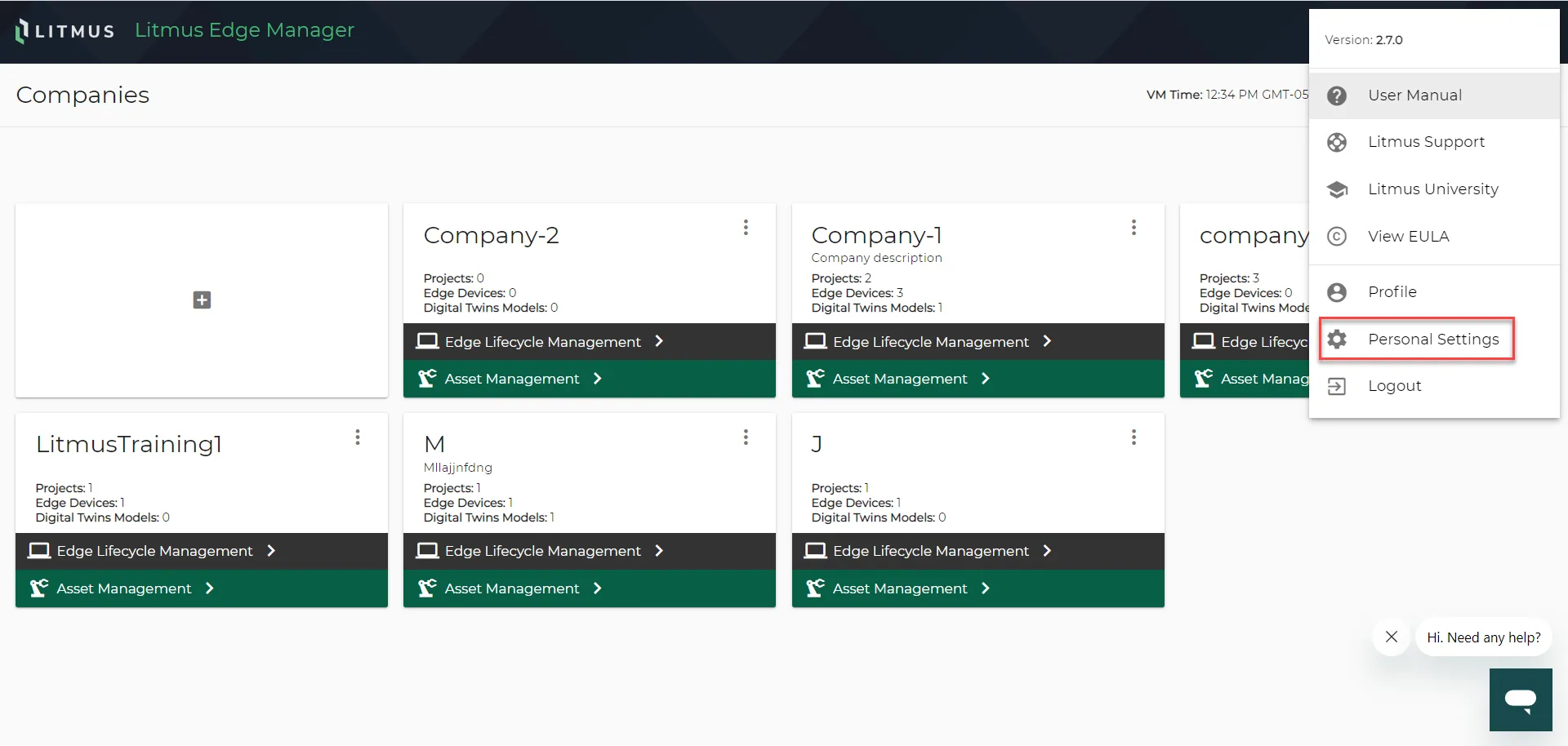Click laptop icon in LitmusTraining1 Edge Lifecycle row

[39, 551]
